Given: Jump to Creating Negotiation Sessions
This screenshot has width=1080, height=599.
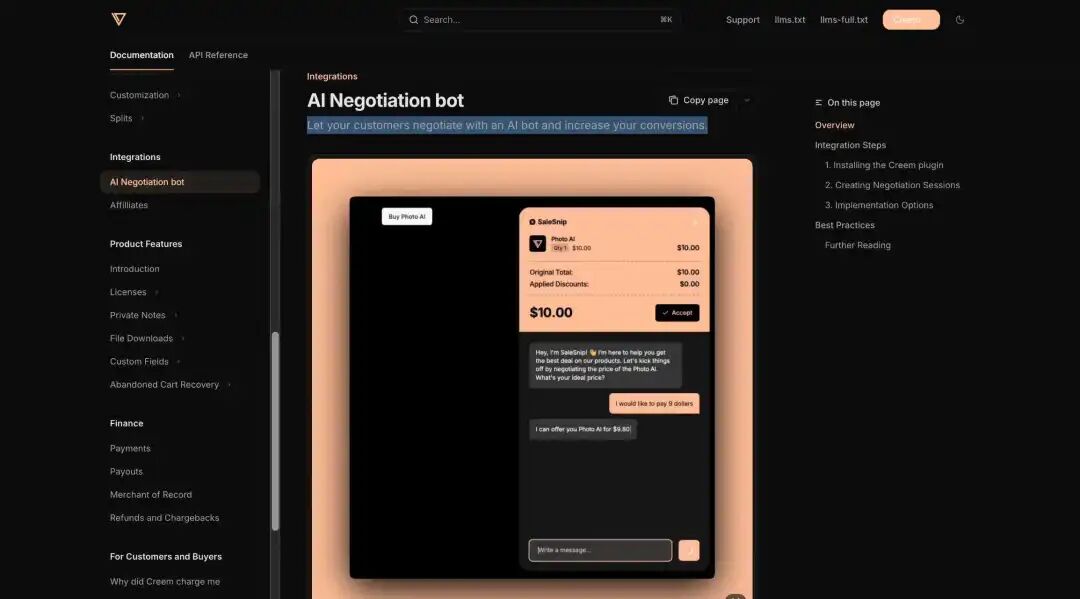Looking at the screenshot, I should tap(893, 185).
